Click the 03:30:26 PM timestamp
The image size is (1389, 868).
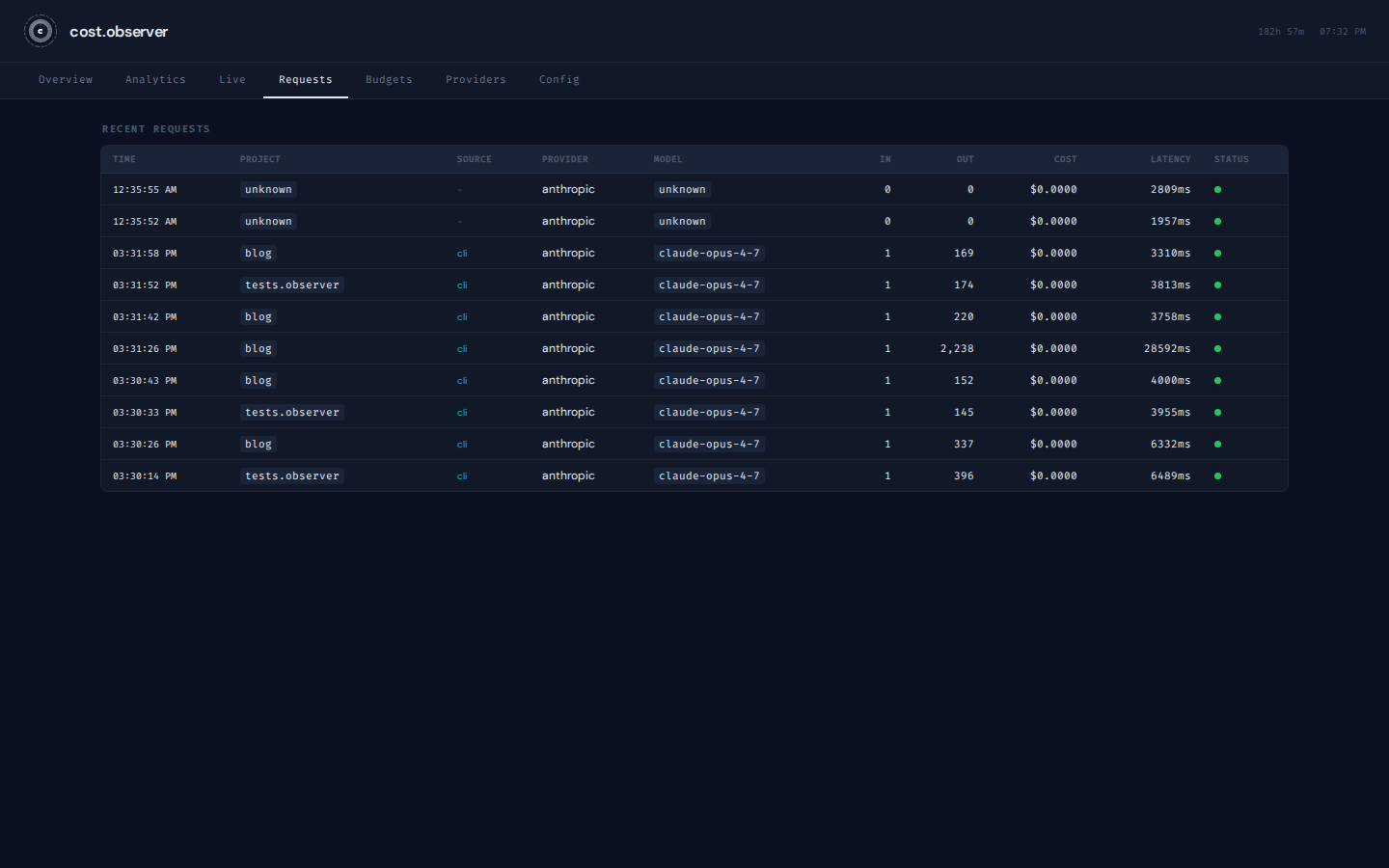pyautogui.click(x=145, y=445)
